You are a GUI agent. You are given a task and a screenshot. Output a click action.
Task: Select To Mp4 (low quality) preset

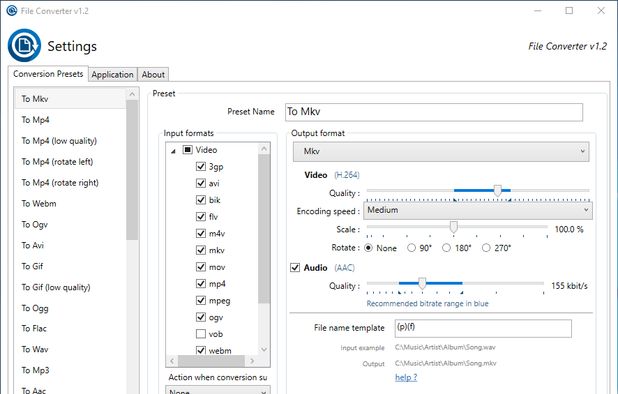pos(70,141)
